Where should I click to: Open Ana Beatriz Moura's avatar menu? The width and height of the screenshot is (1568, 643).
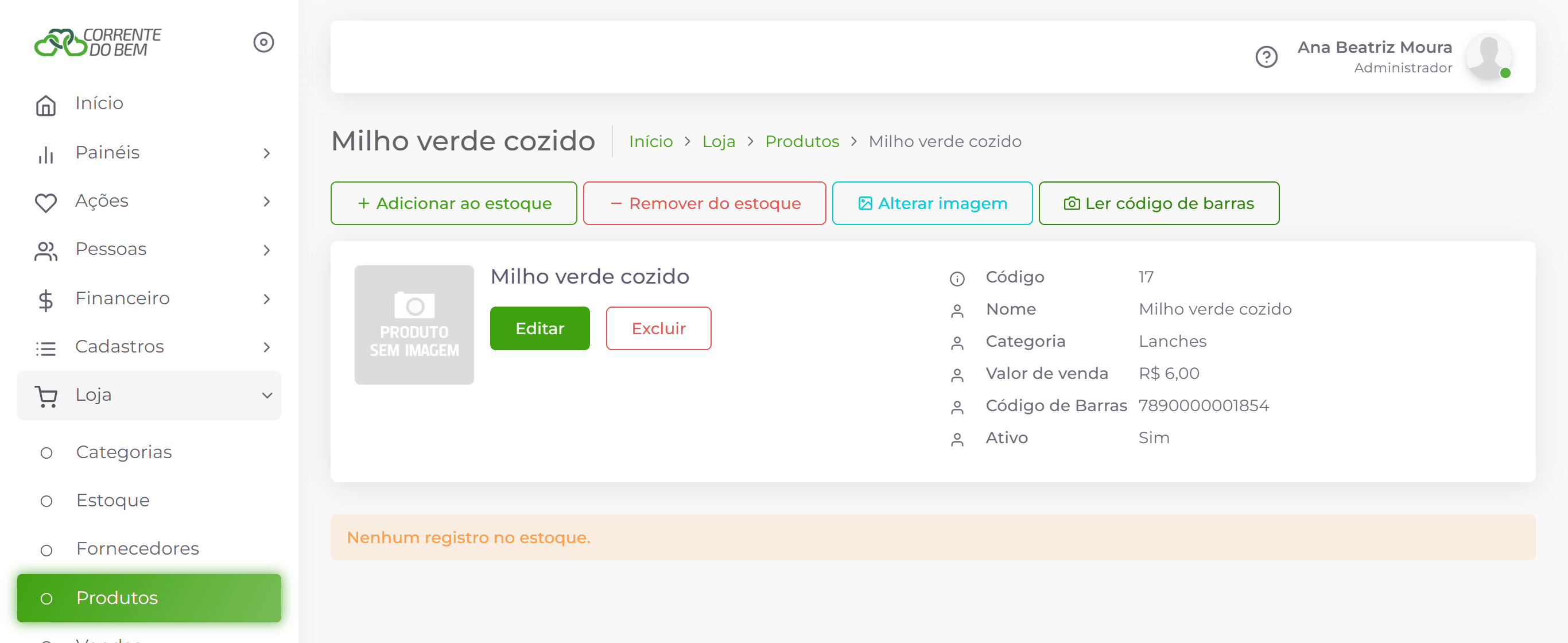click(1488, 57)
